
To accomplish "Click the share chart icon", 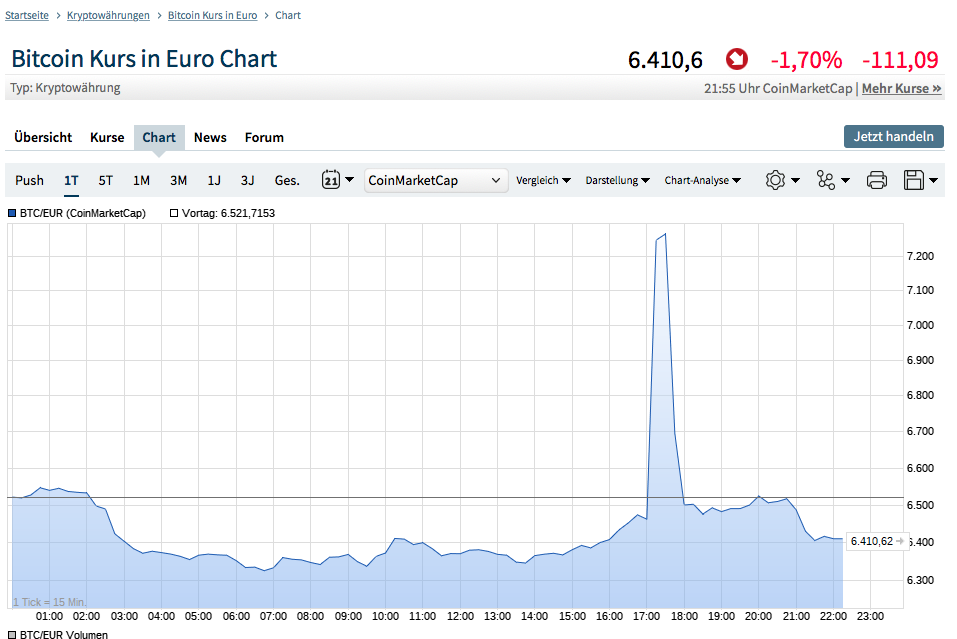I will tap(826, 180).
